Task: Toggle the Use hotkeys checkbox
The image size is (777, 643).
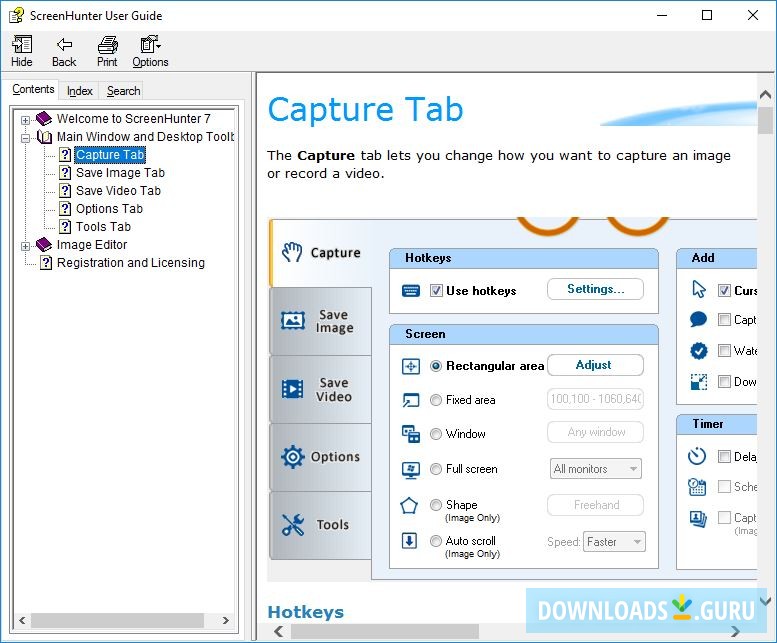Action: (x=436, y=291)
